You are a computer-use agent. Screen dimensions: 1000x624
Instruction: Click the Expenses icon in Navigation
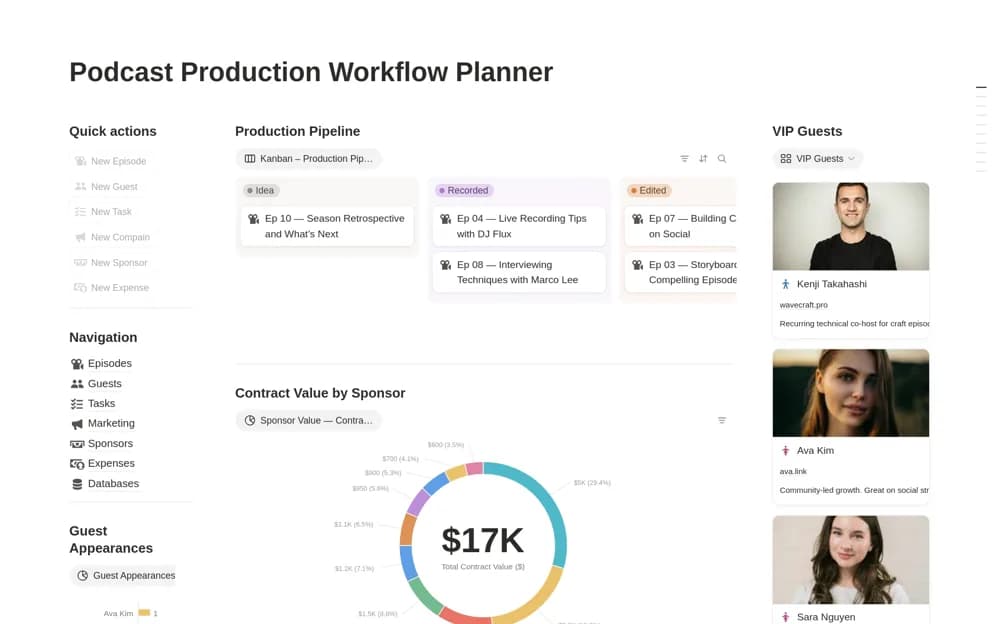(x=77, y=464)
